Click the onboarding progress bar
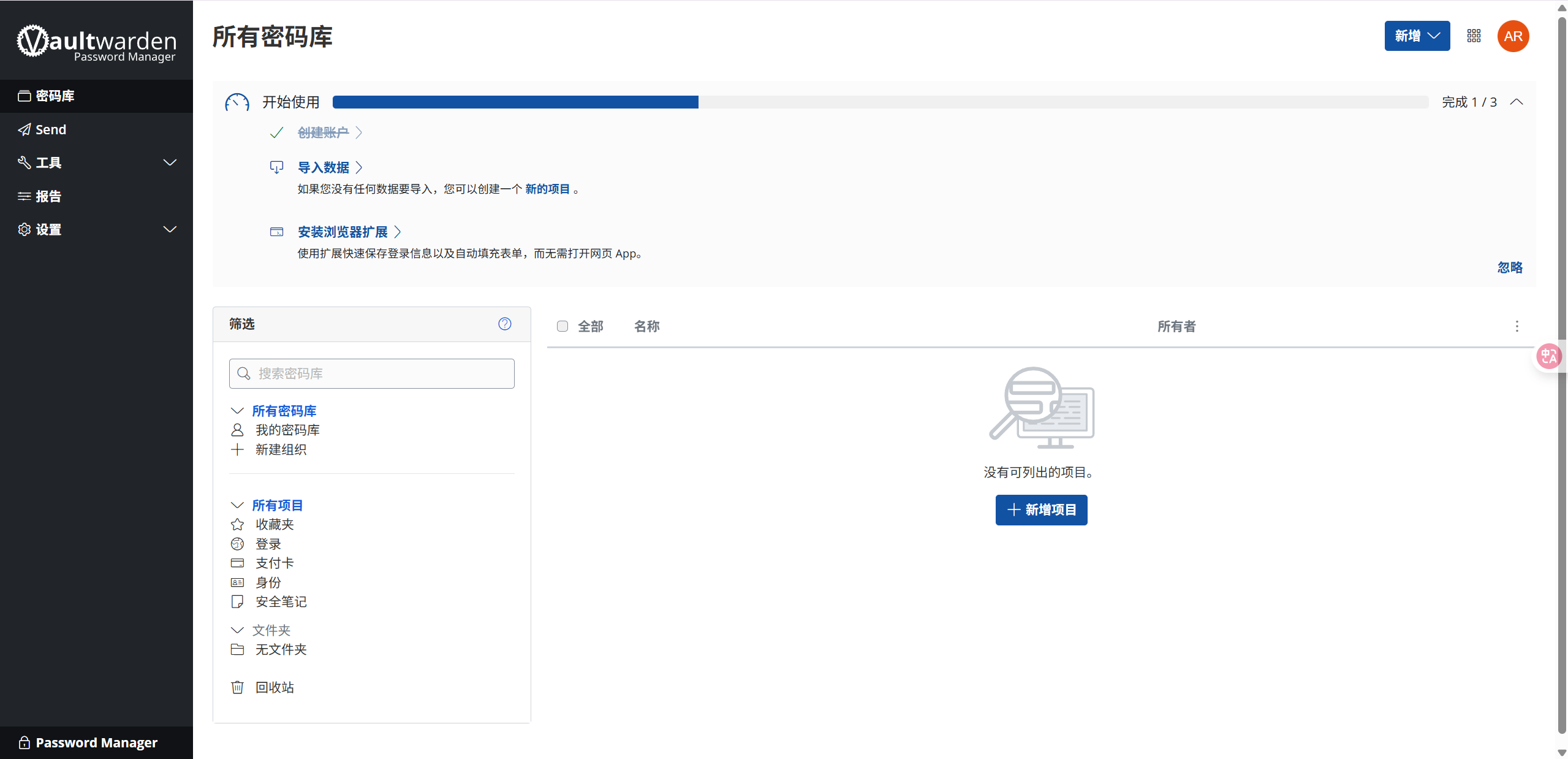Image resolution: width=1568 pixels, height=759 pixels. [880, 102]
